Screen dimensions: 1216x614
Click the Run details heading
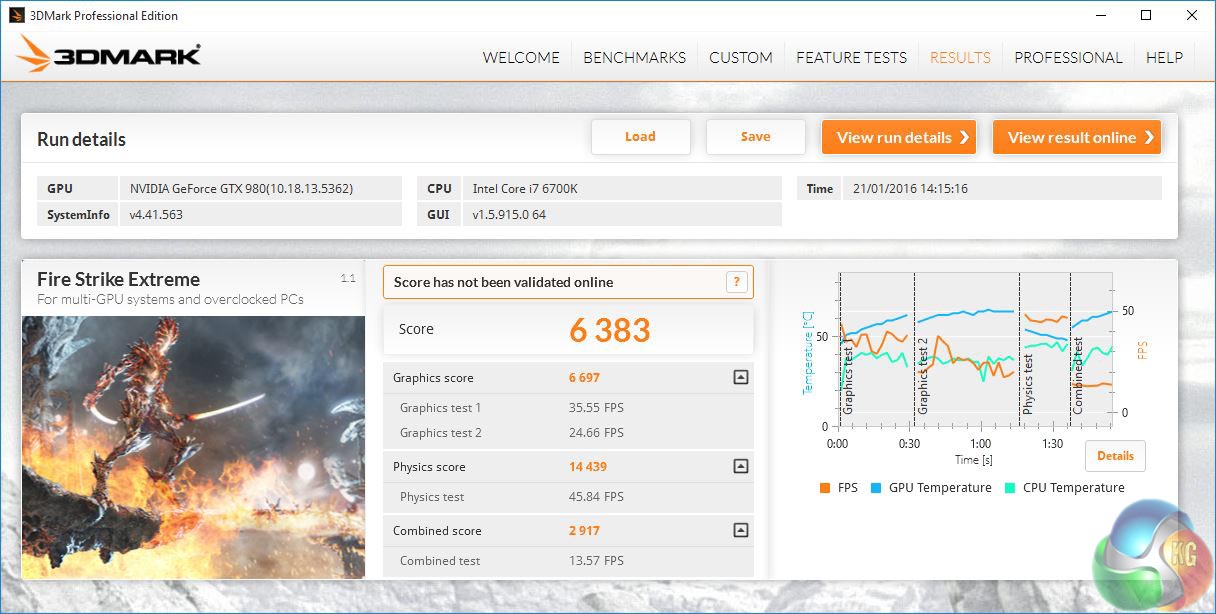(x=81, y=139)
